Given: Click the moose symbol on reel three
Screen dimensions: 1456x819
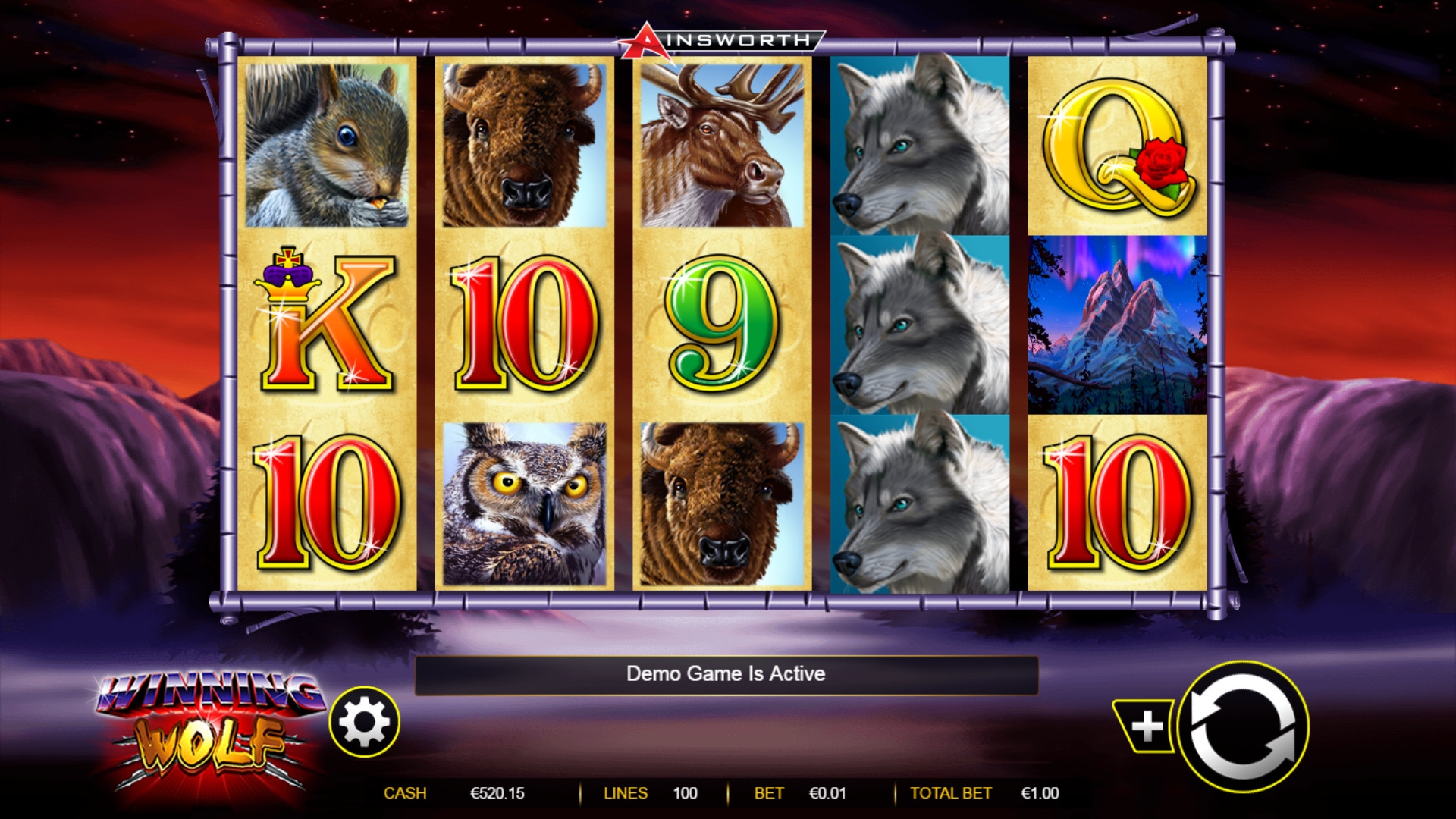Looking at the screenshot, I should click(722, 145).
